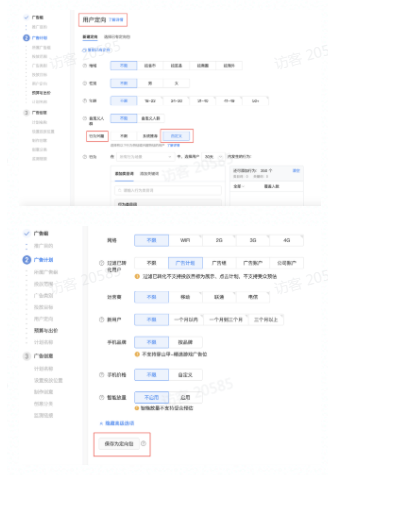Select 自定义 in the 行为兴趣 row

(176, 136)
